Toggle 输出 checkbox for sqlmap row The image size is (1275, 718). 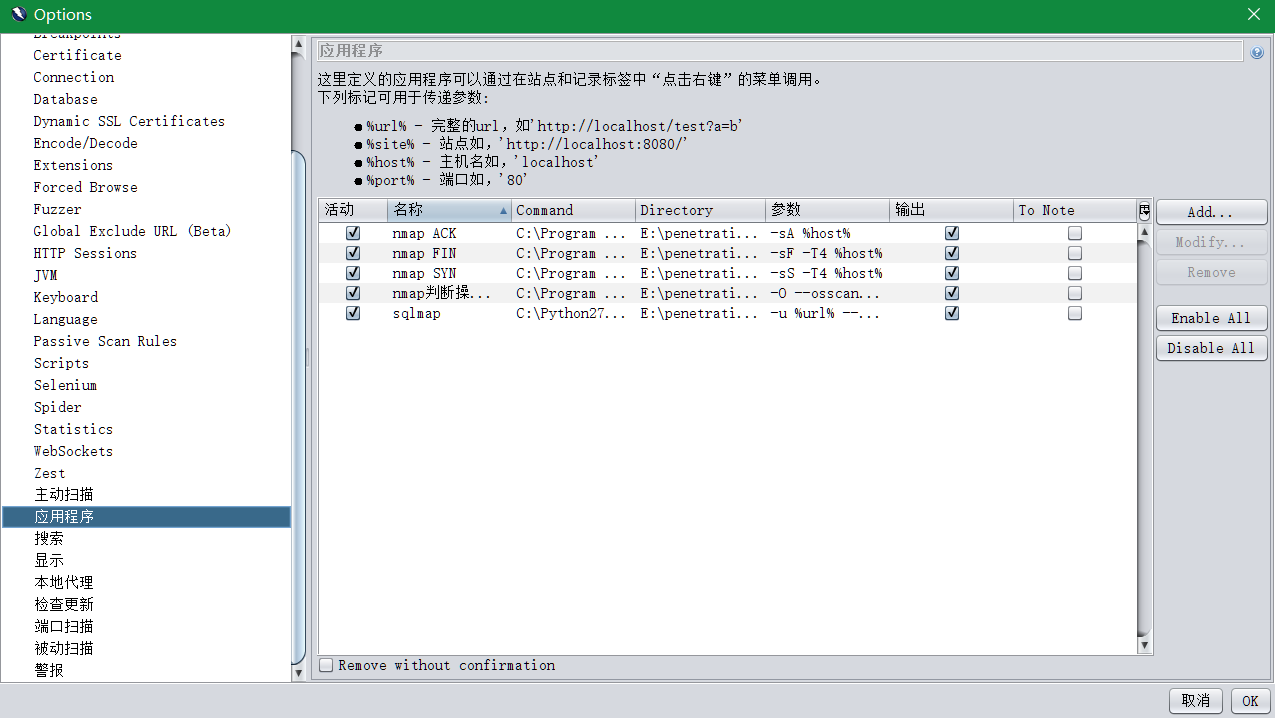click(x=952, y=313)
